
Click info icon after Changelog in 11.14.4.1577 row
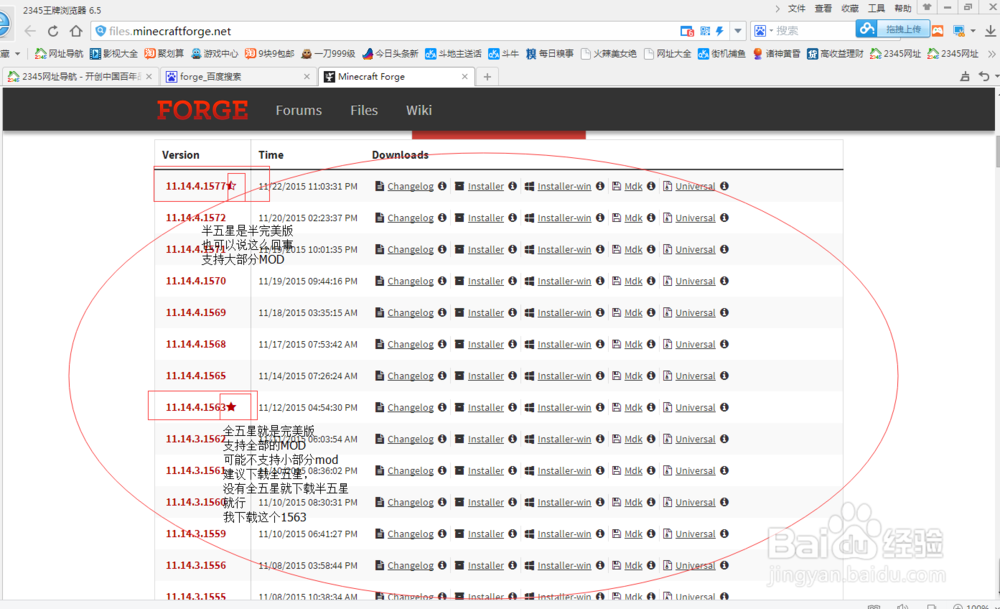pos(442,186)
